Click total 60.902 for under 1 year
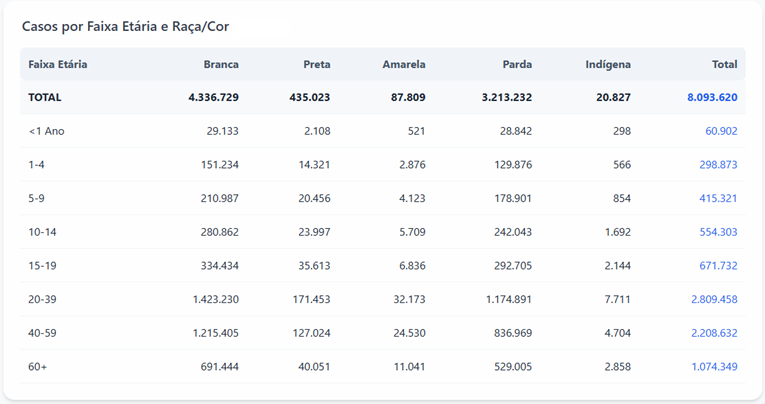Image resolution: width=765 pixels, height=404 pixels. click(x=720, y=131)
